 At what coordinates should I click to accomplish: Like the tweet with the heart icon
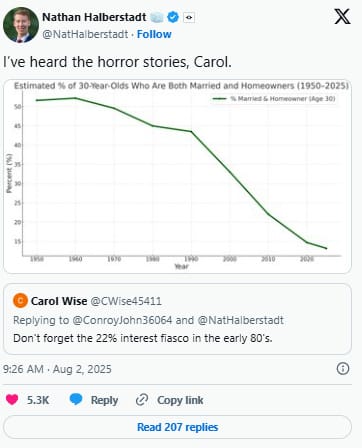[12, 399]
